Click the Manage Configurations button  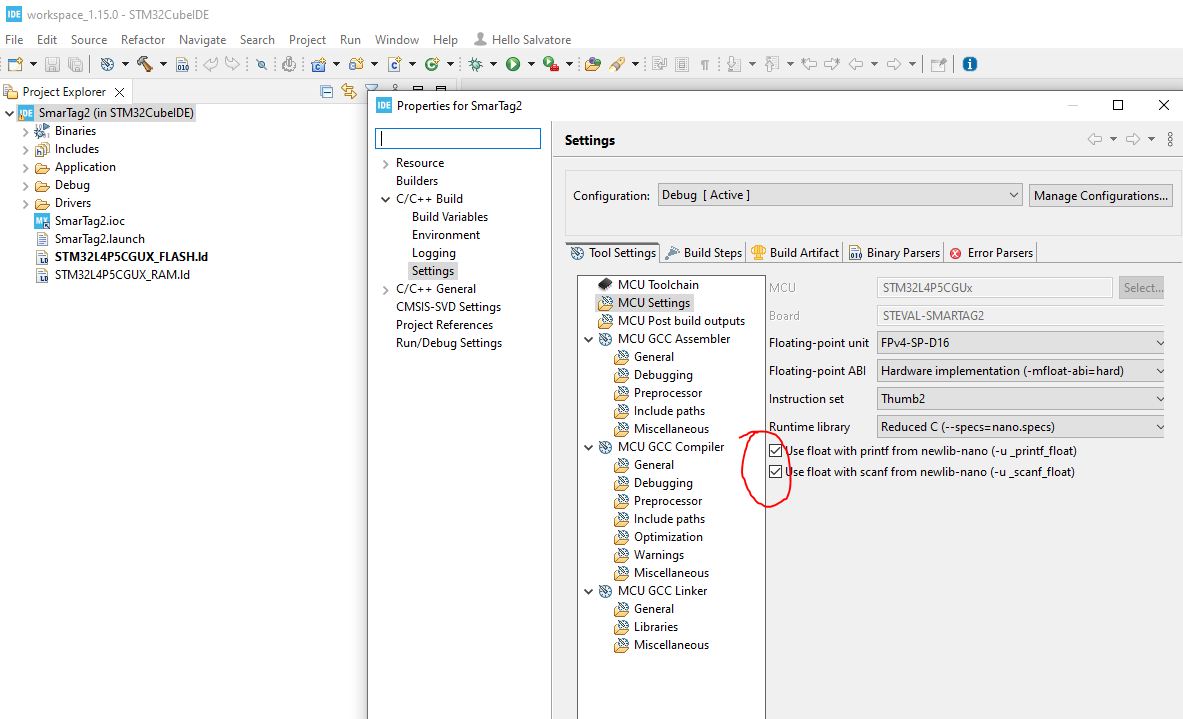1100,195
